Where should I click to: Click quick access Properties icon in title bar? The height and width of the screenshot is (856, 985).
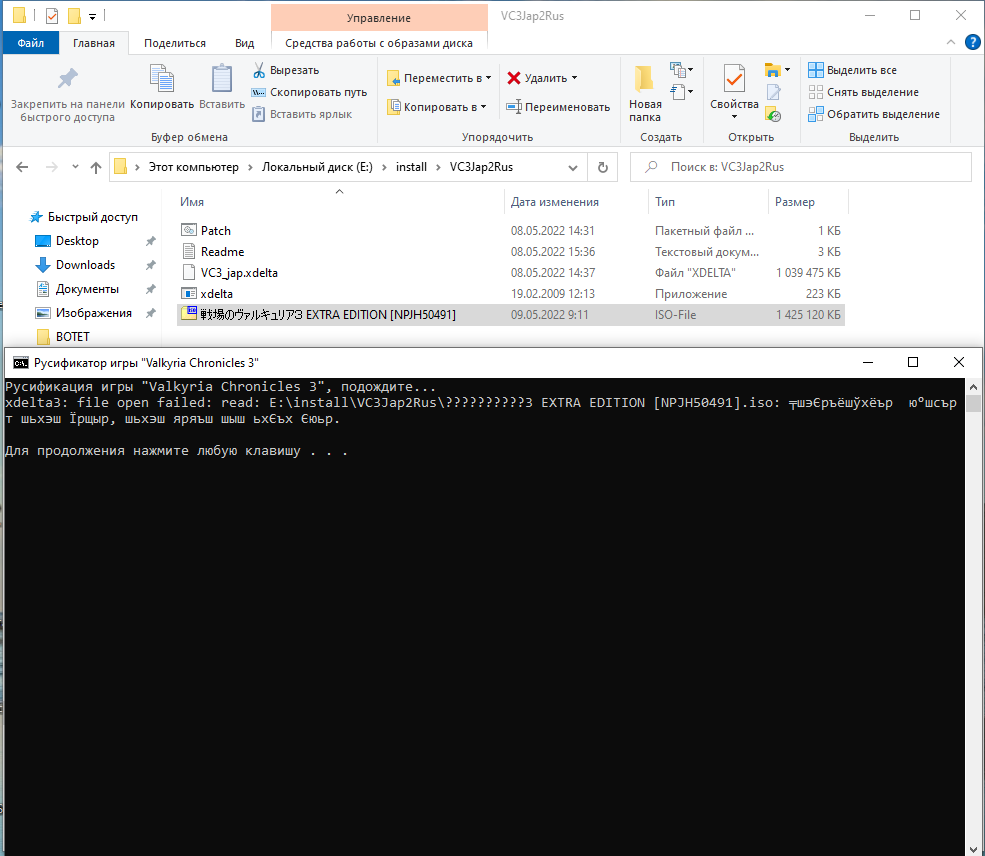point(52,16)
